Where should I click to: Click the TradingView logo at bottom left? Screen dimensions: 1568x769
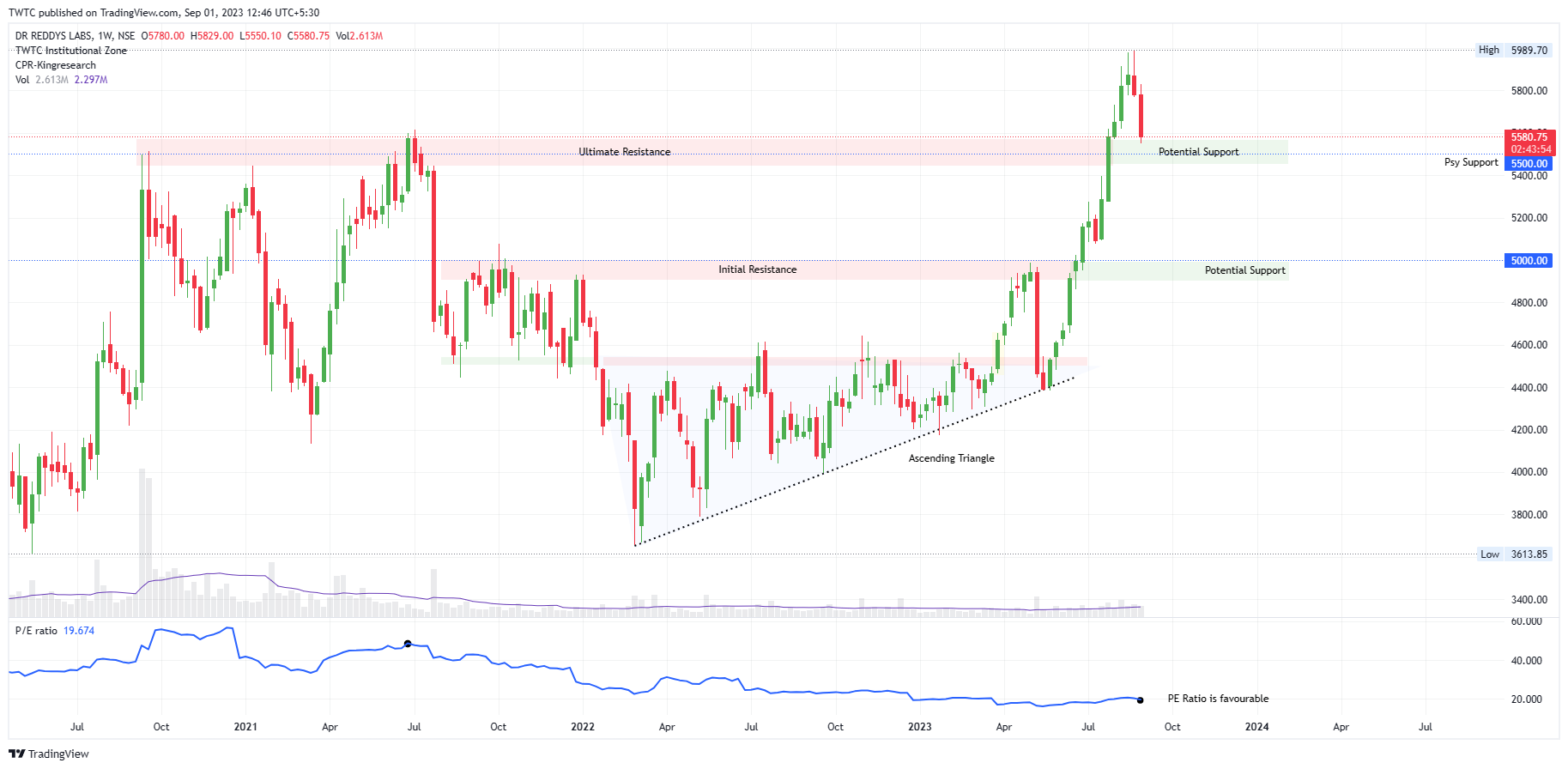point(49,754)
